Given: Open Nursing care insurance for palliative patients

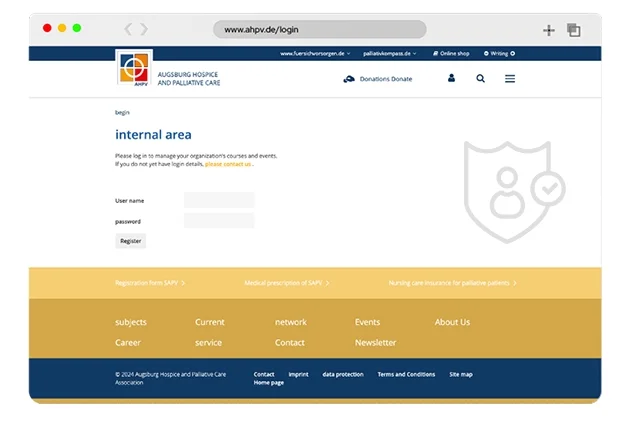Looking at the screenshot, I should click(453, 283).
